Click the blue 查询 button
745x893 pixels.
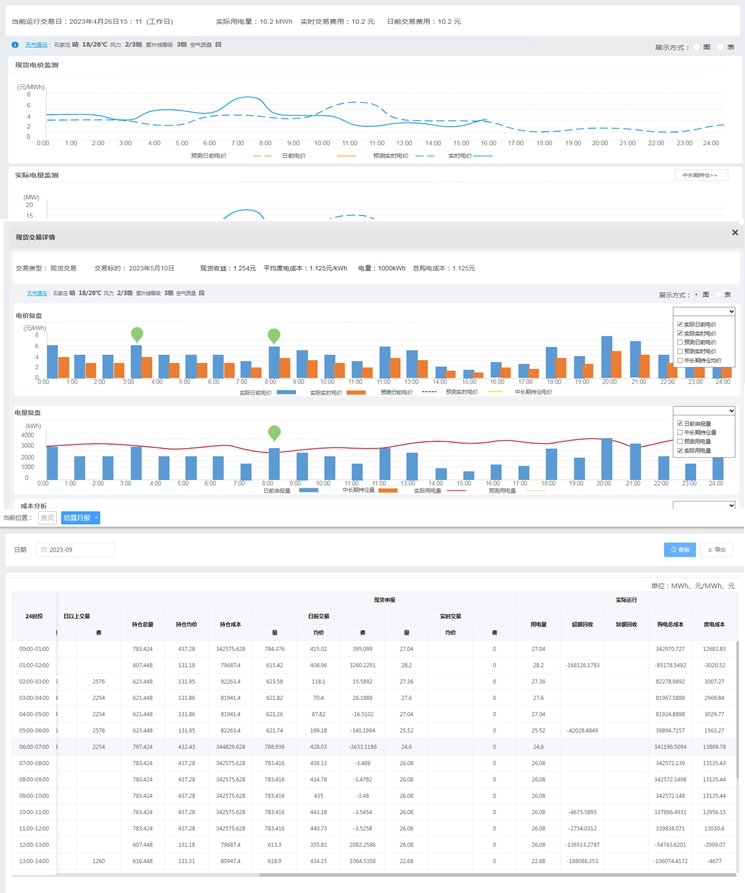pos(680,550)
